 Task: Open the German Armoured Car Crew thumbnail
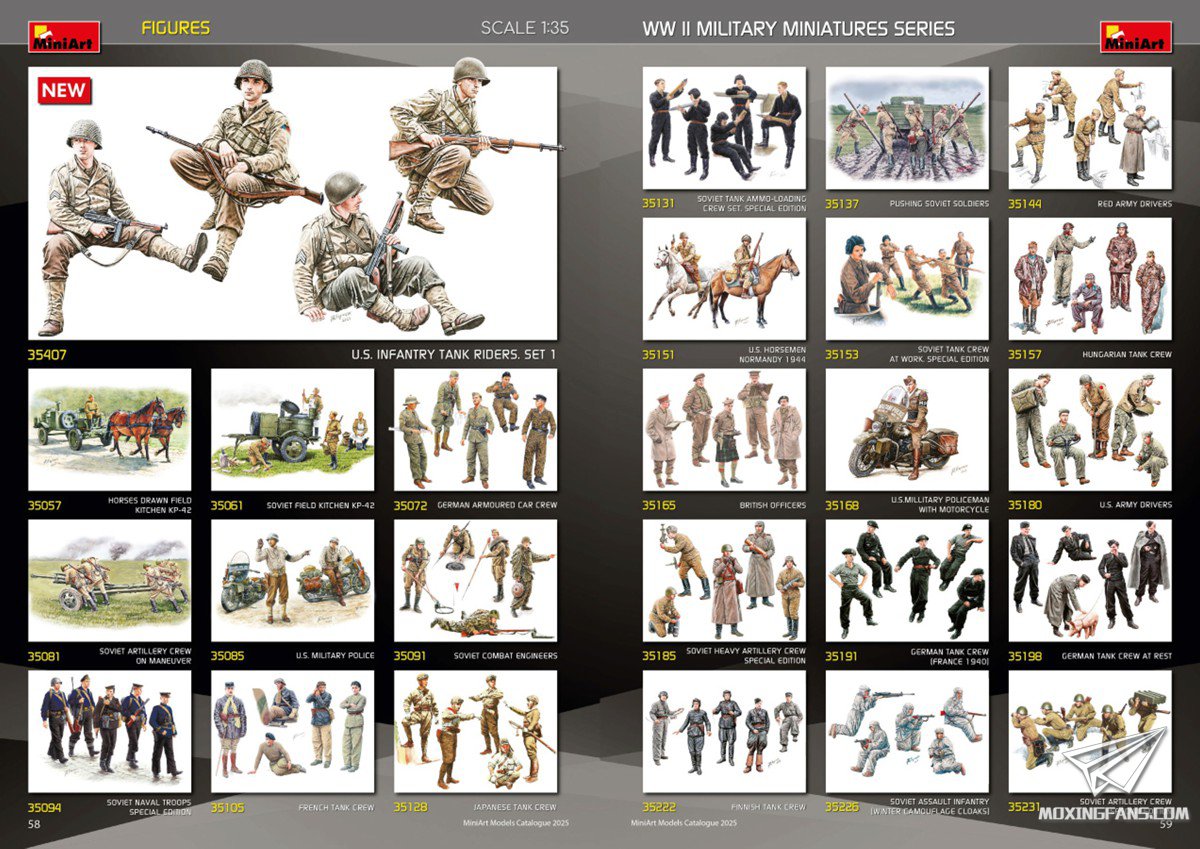coord(475,430)
